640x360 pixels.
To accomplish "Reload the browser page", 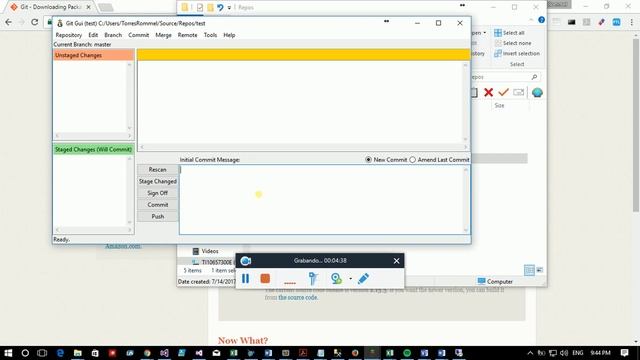I will pos(35,22).
